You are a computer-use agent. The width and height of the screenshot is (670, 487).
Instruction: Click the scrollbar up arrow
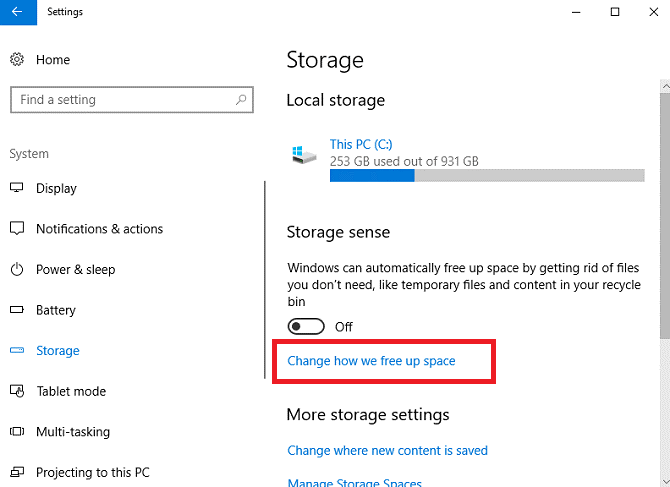click(x=665, y=86)
